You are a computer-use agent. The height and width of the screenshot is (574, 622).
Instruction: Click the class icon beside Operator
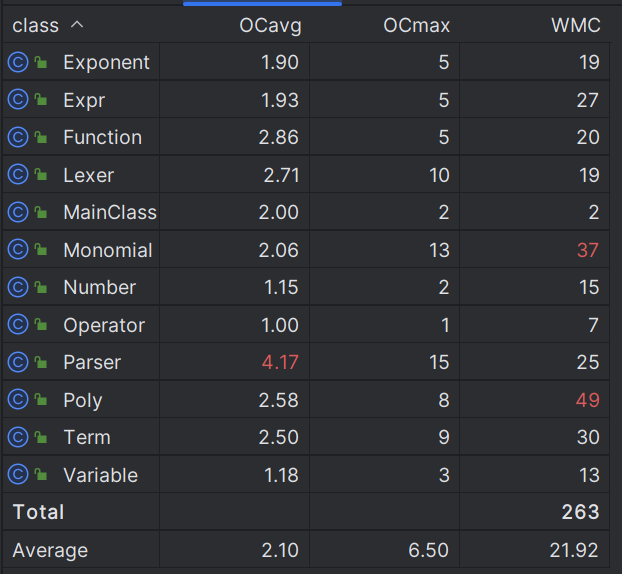[18, 325]
